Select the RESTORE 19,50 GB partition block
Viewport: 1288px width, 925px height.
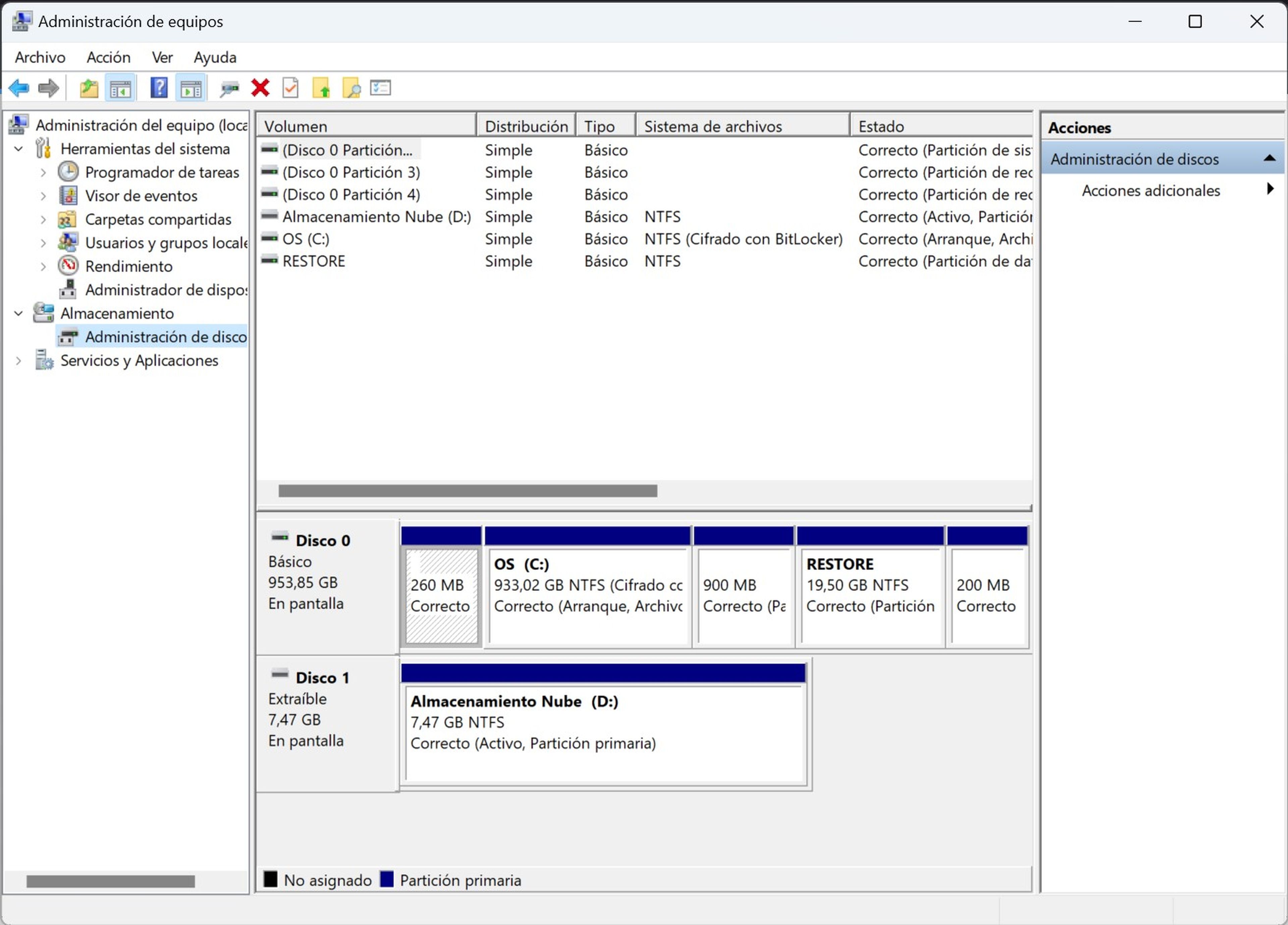871,587
